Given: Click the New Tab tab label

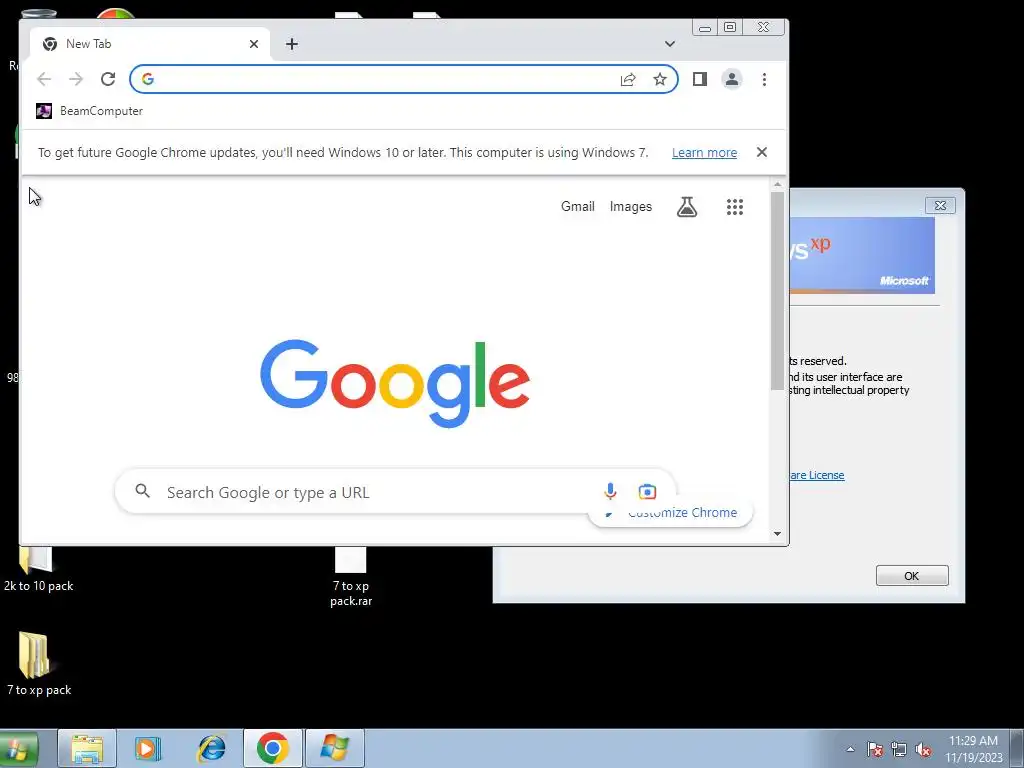Looking at the screenshot, I should point(88,44).
